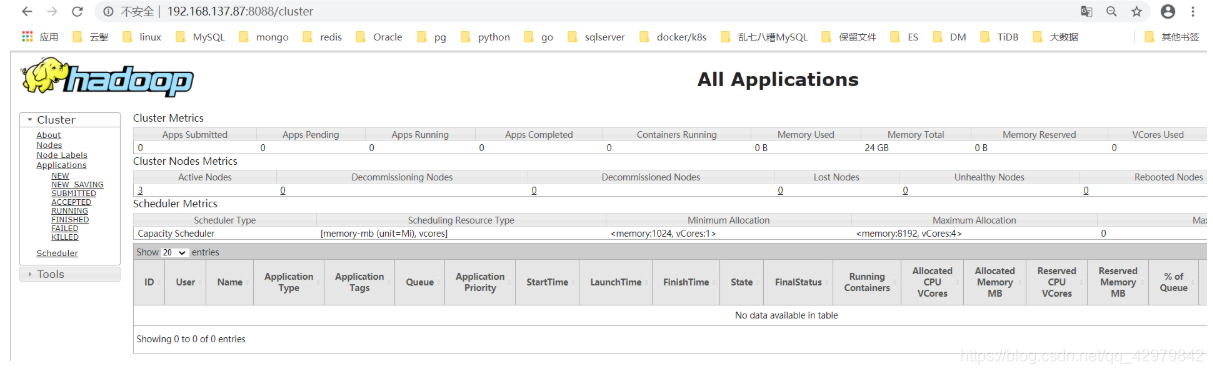The height and width of the screenshot is (374, 1213).
Task: Open the TiDB bookmark folder
Action: 998,37
